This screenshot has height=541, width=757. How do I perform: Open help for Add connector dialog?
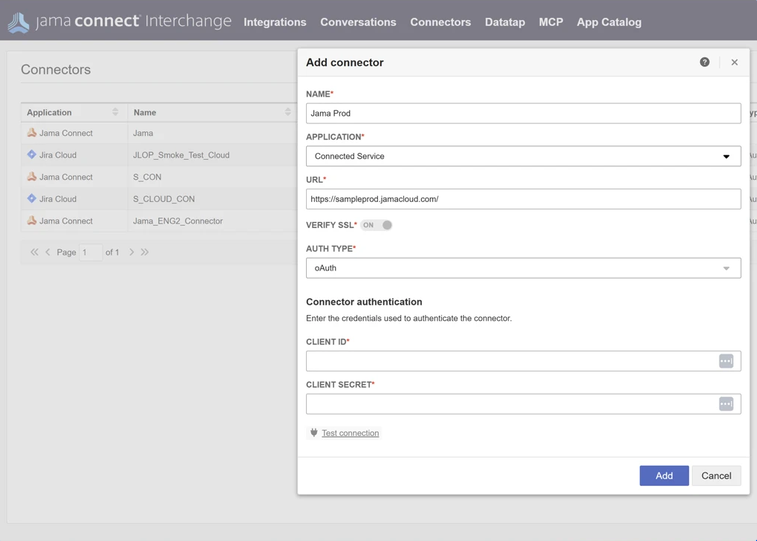click(x=704, y=62)
